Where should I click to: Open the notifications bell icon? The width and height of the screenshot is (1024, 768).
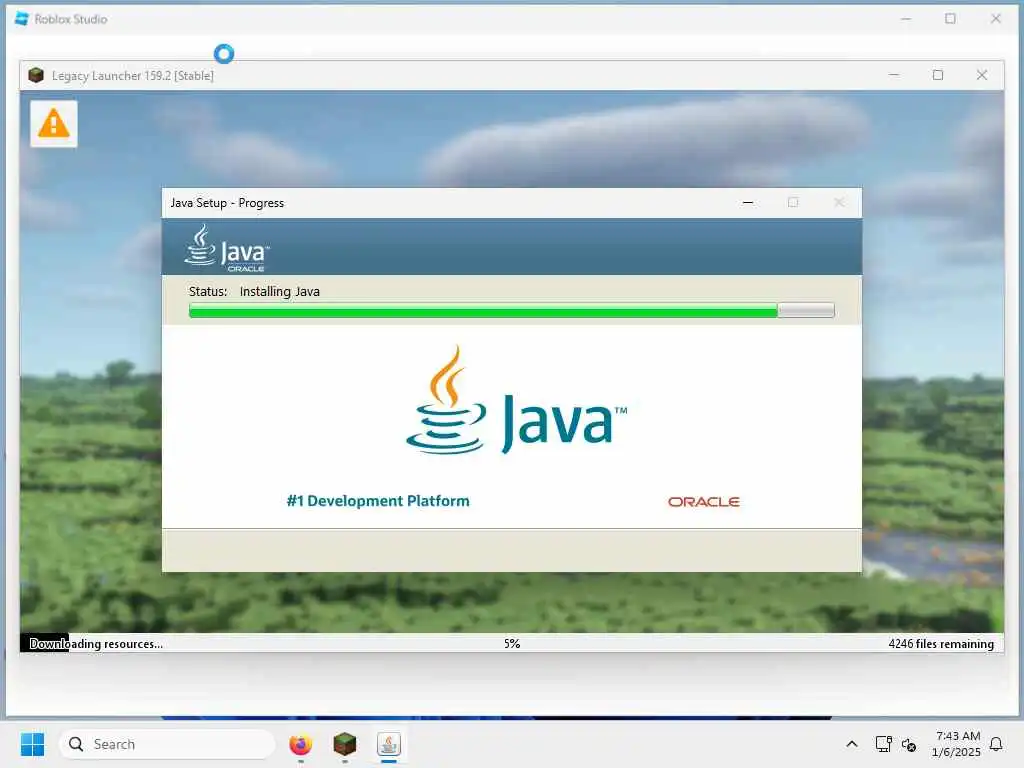tap(996, 744)
